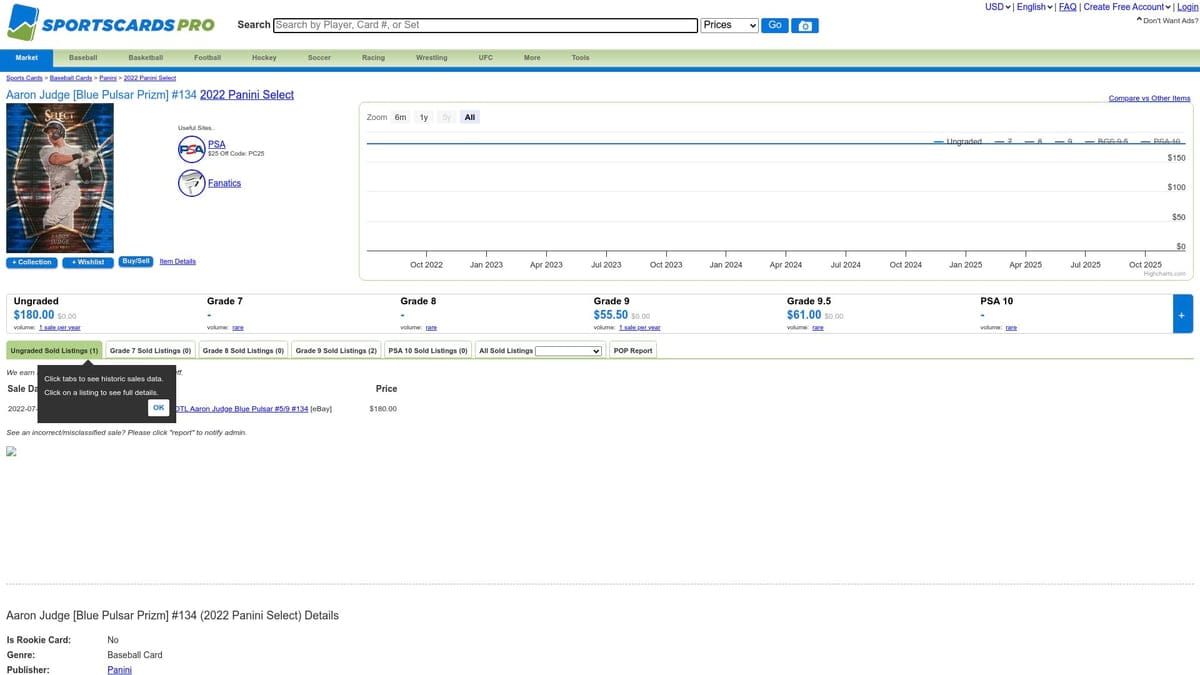Add card with + Wishlist button
Screen dimensions: 1200x675
click(87, 262)
